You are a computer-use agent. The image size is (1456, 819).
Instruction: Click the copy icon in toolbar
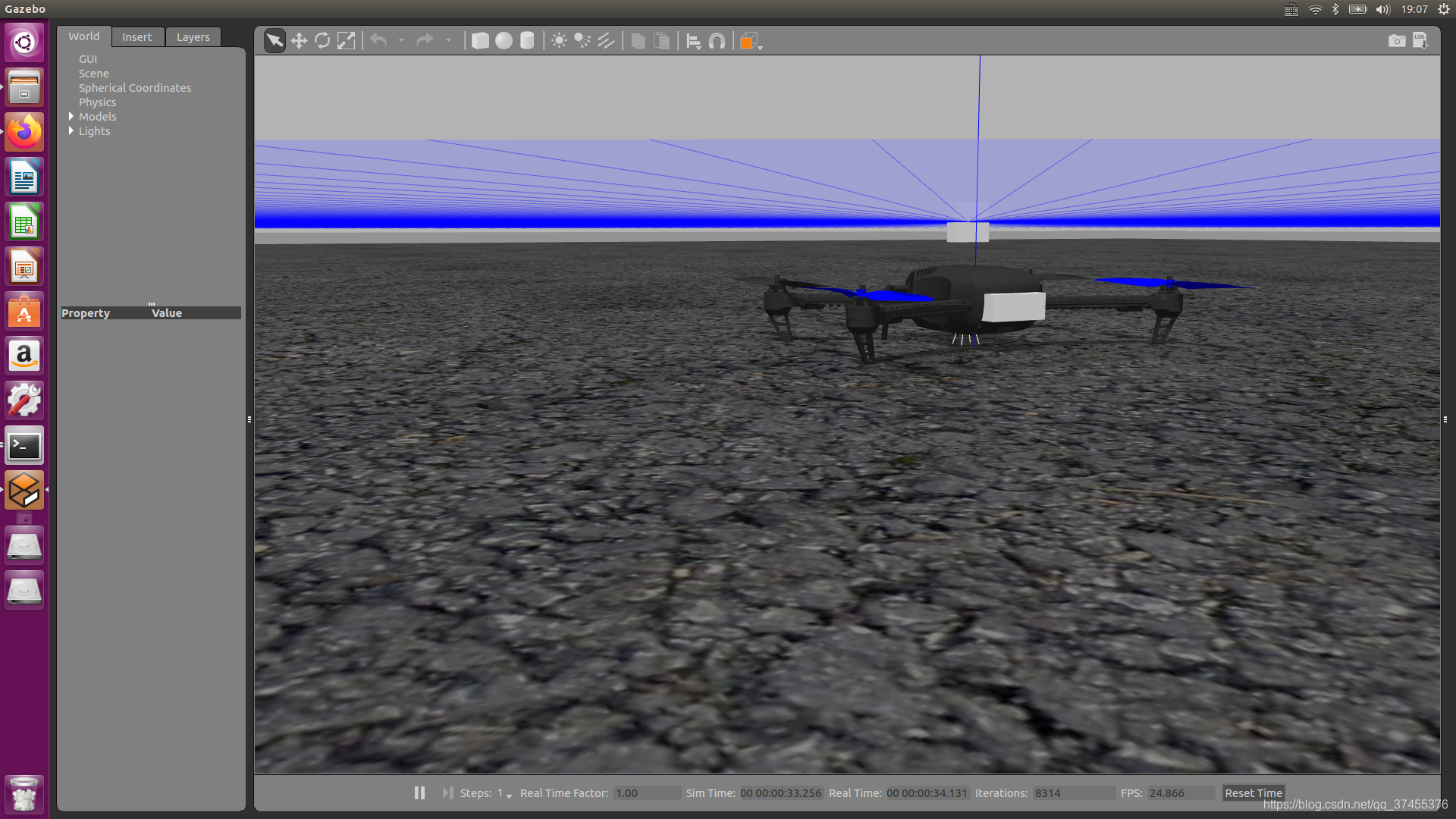[638, 40]
